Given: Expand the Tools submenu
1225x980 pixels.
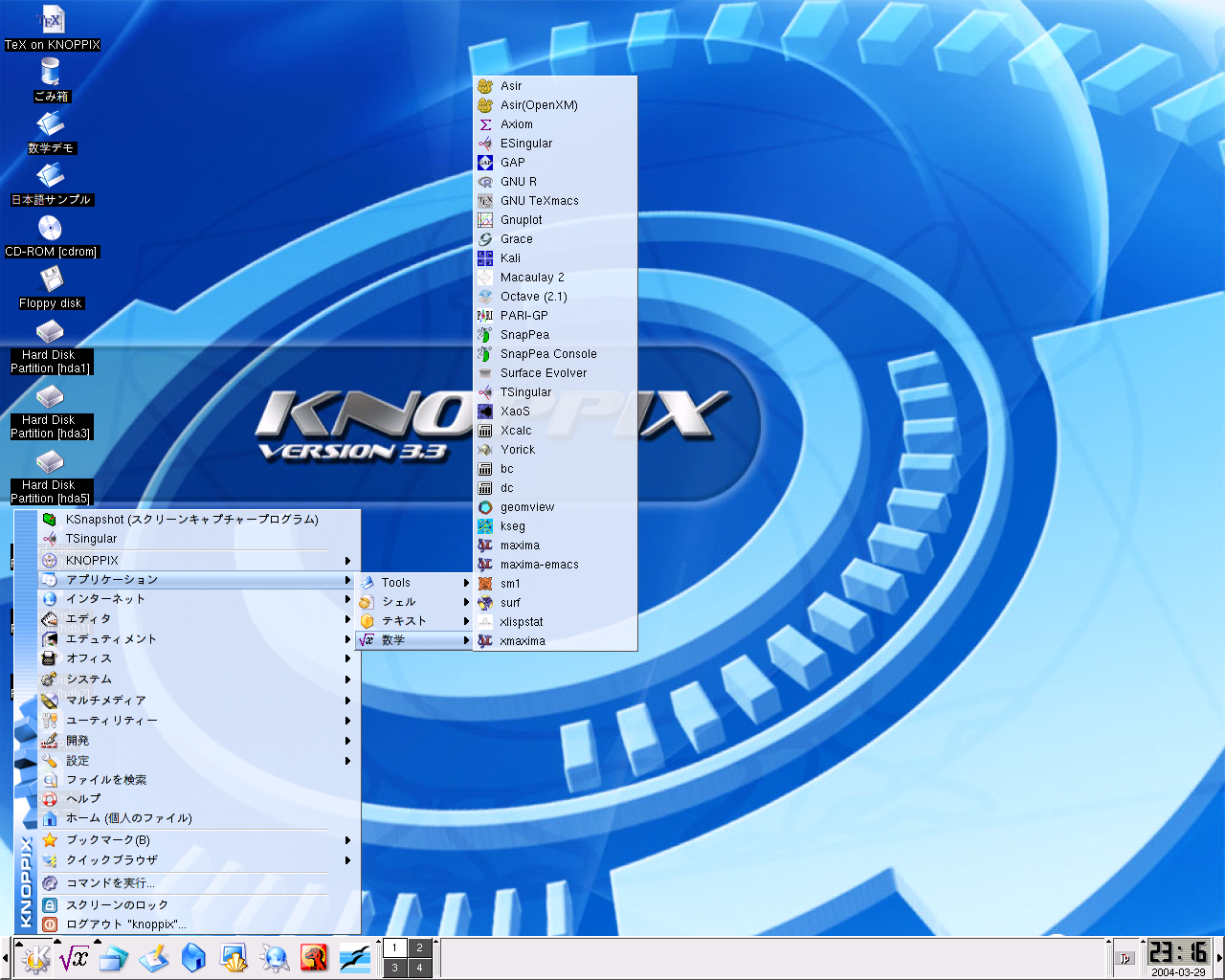Looking at the screenshot, I should coord(414,583).
